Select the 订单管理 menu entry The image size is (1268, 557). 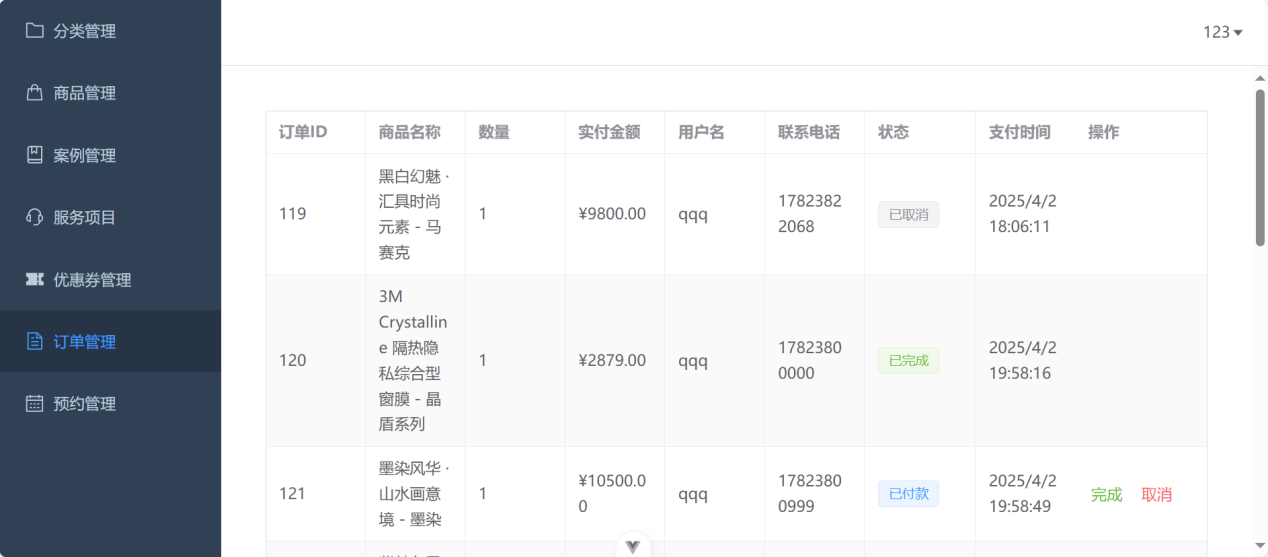110,341
